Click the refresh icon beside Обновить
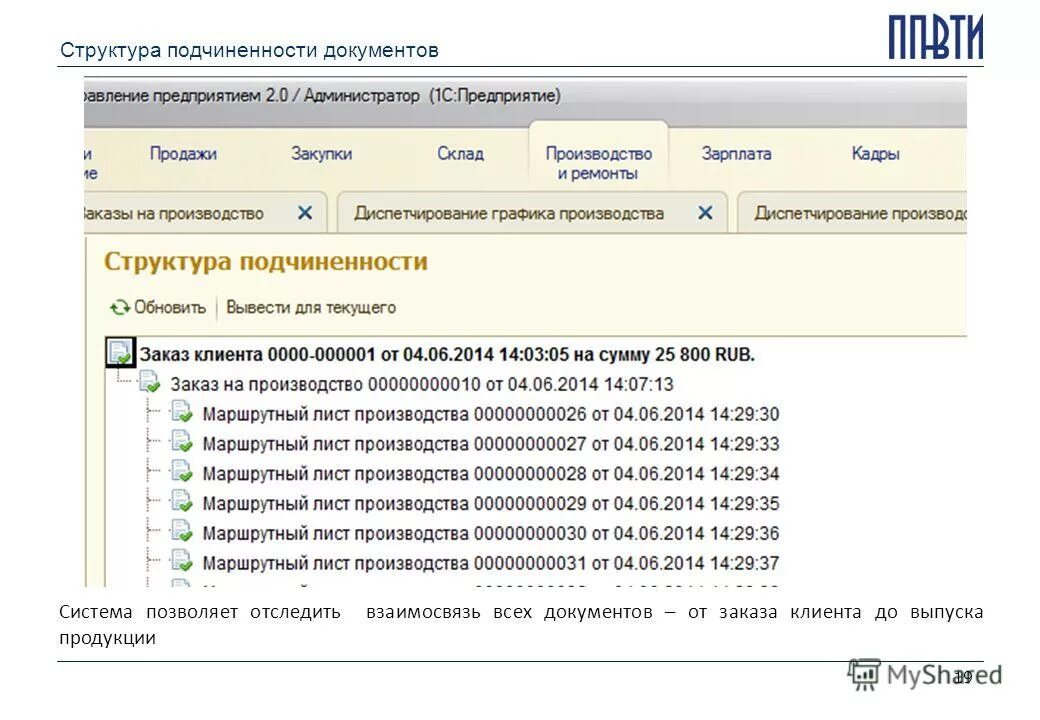Image resolution: width=1040 pixels, height=720 pixels. coord(118,307)
